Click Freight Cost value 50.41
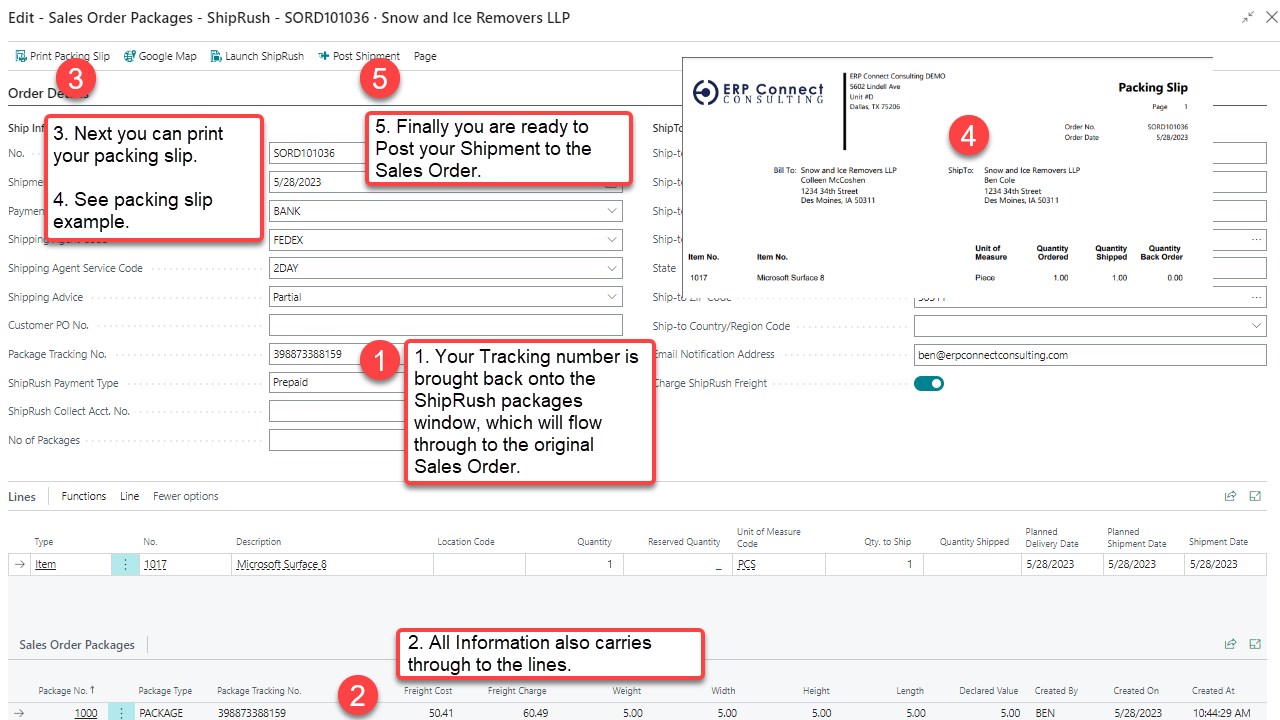1280x720 pixels. coord(440,713)
